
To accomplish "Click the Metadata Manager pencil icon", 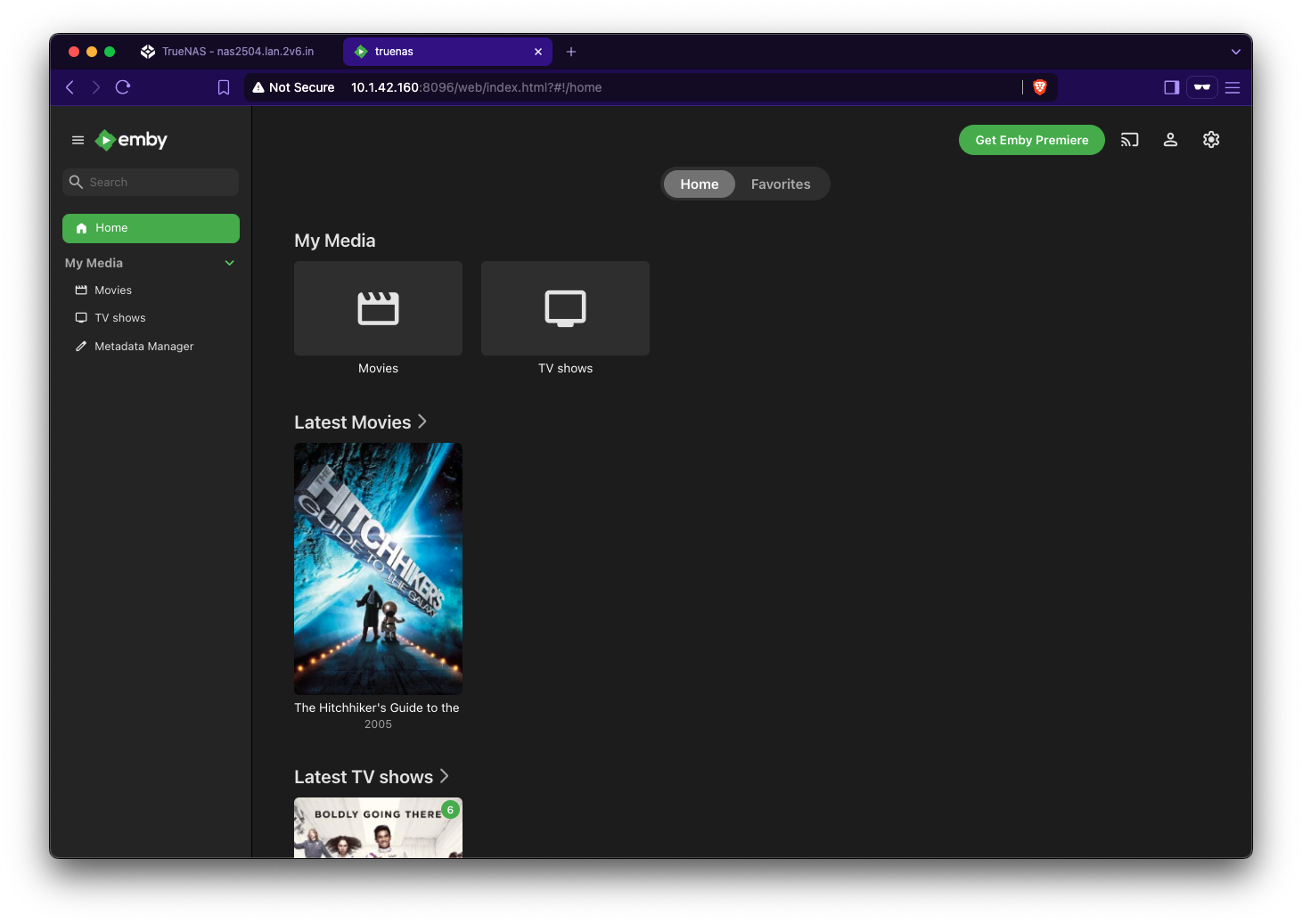I will (x=81, y=346).
